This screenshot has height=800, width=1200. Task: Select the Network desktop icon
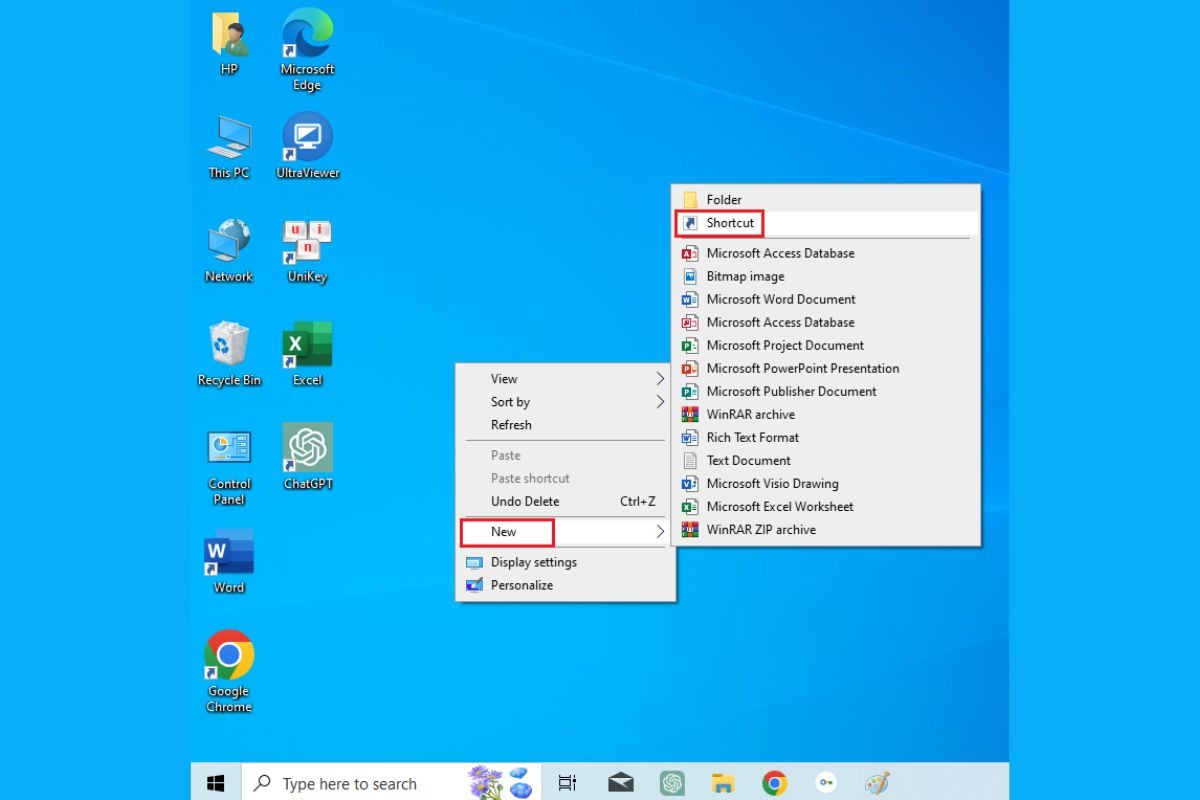tap(229, 252)
